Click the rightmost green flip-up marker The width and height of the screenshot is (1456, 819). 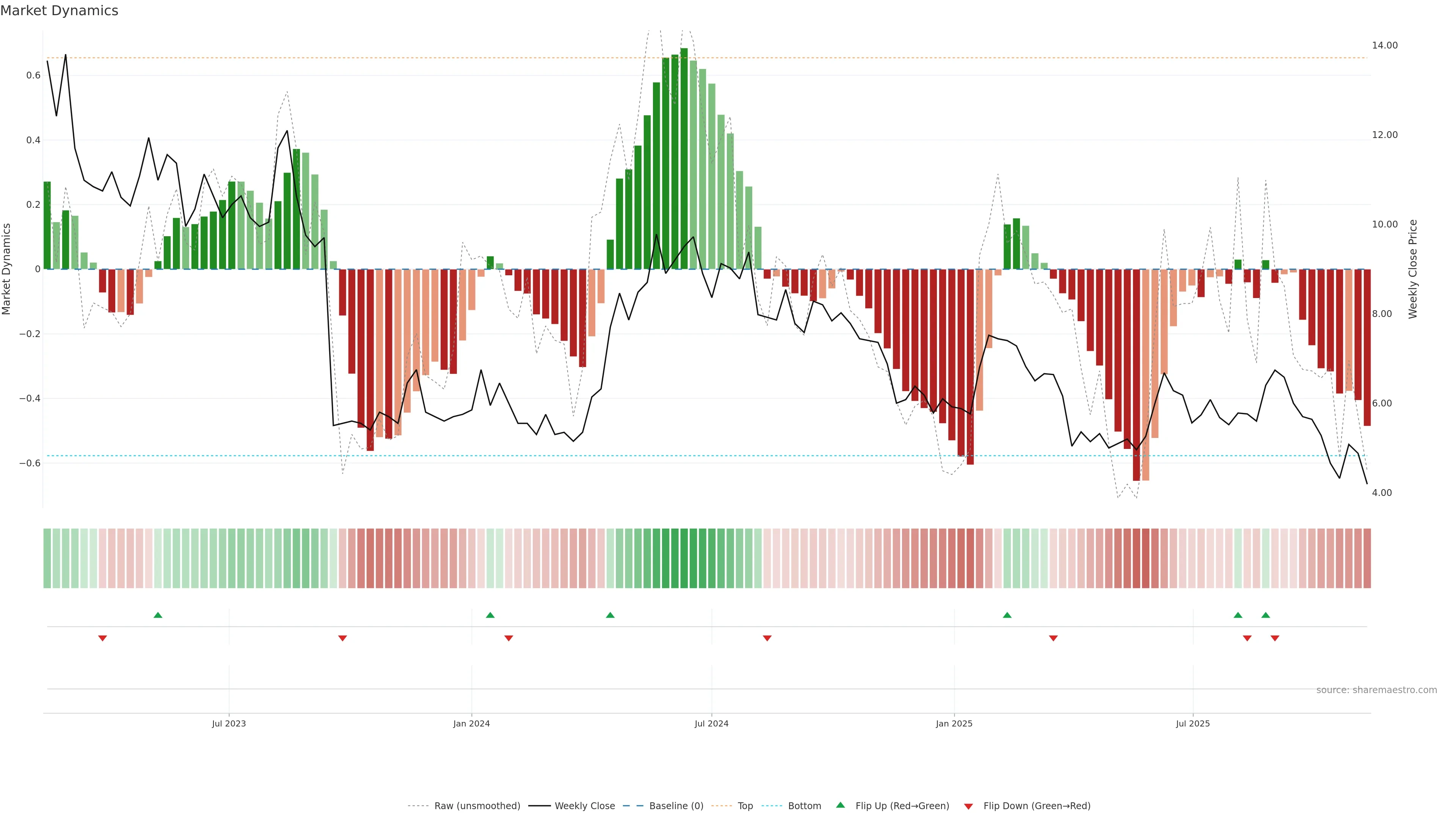(x=1266, y=615)
